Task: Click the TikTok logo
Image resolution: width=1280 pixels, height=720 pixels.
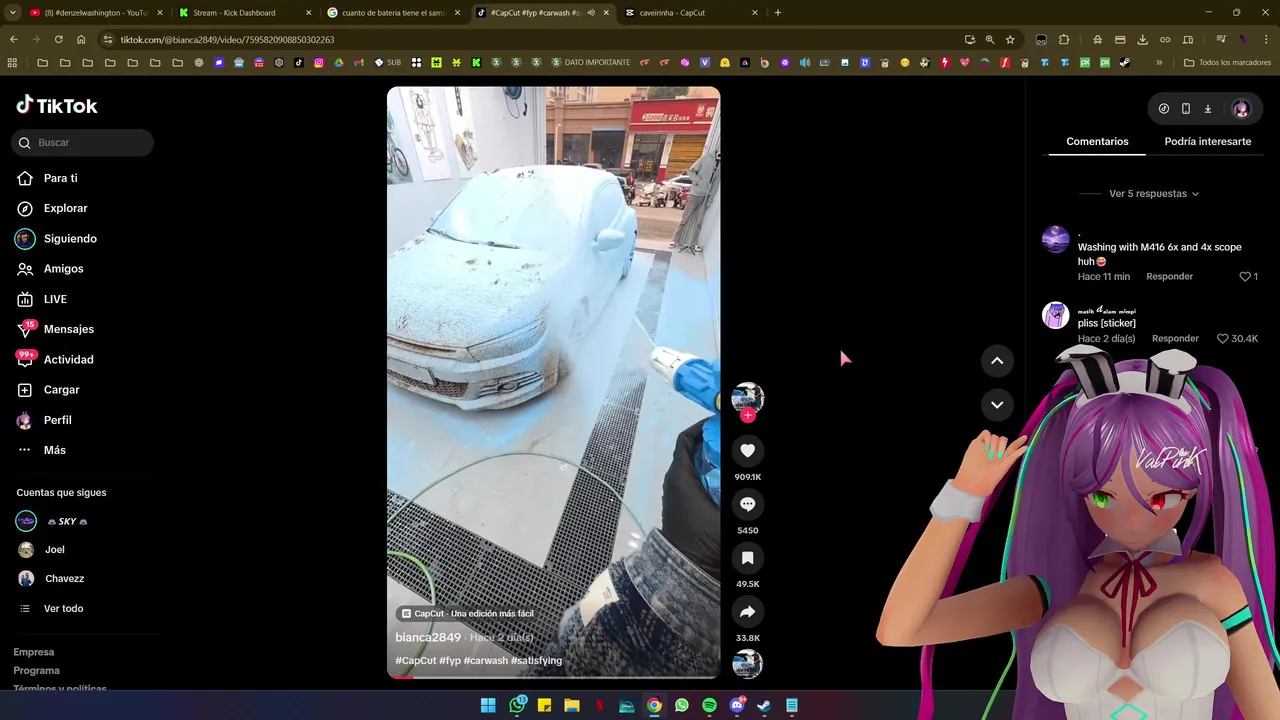Action: click(x=57, y=105)
